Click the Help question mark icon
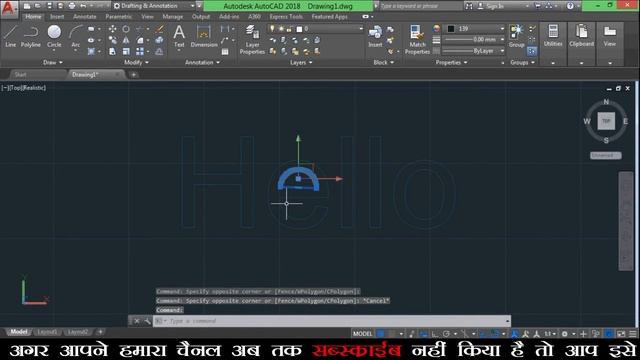This screenshot has height=360, width=640. click(x=570, y=6)
